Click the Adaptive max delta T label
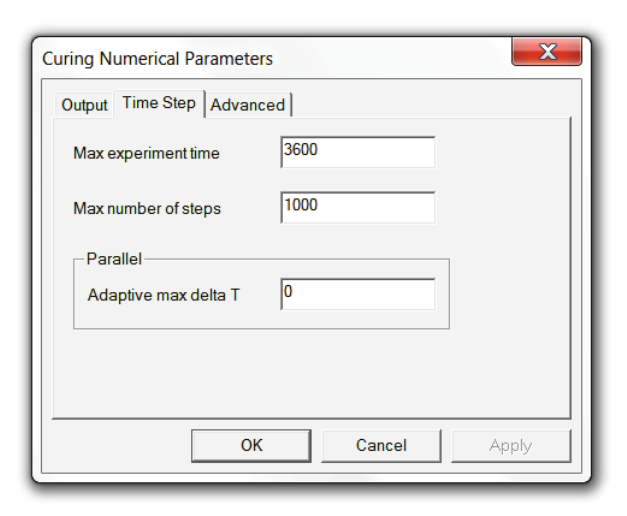 pos(163,296)
